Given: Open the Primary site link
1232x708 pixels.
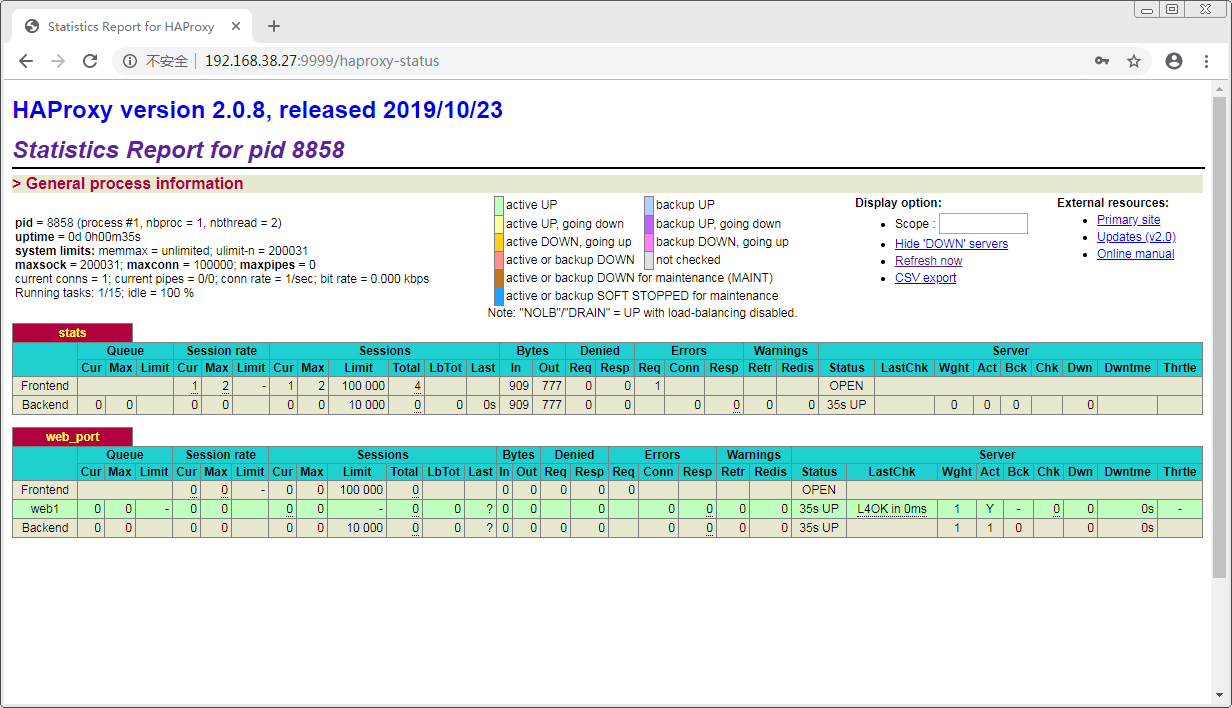Looking at the screenshot, I should click(1128, 220).
